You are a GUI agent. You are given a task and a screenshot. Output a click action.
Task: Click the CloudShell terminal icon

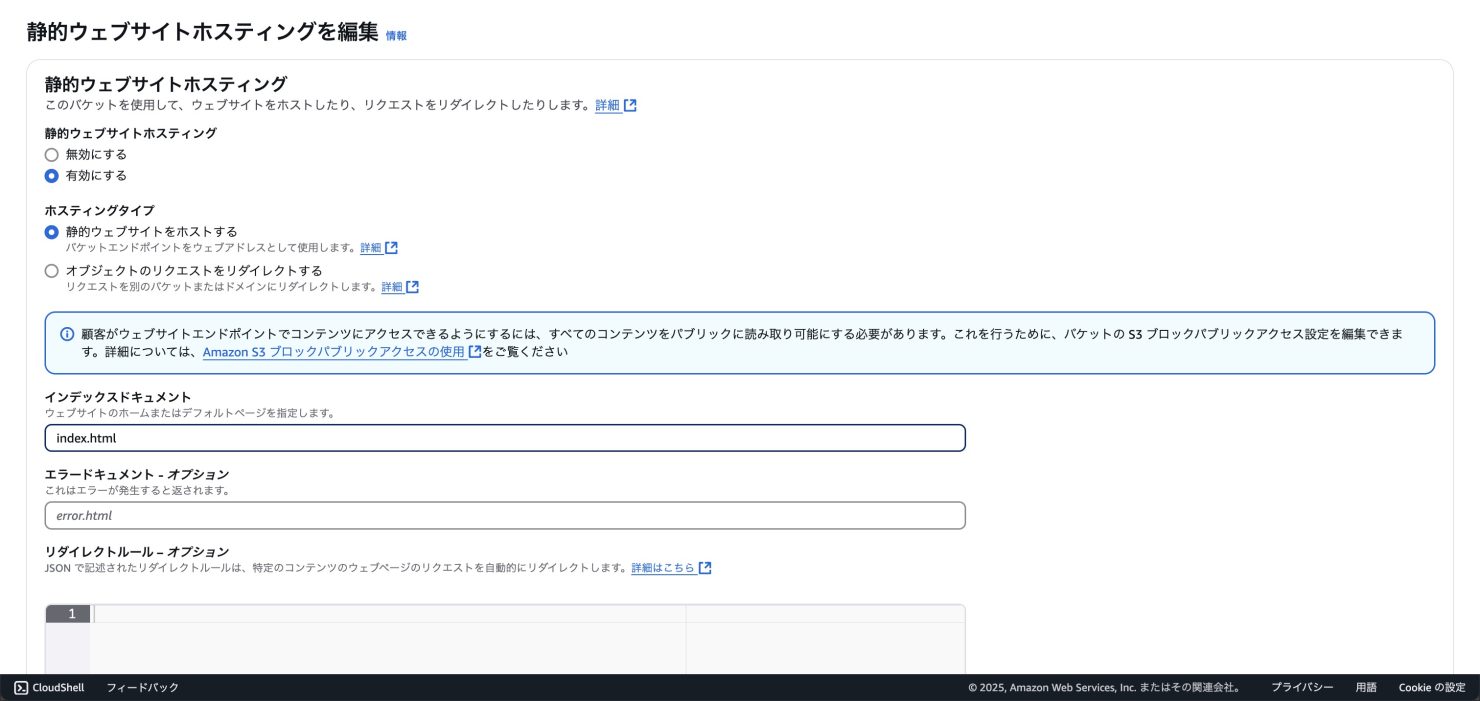(21, 688)
